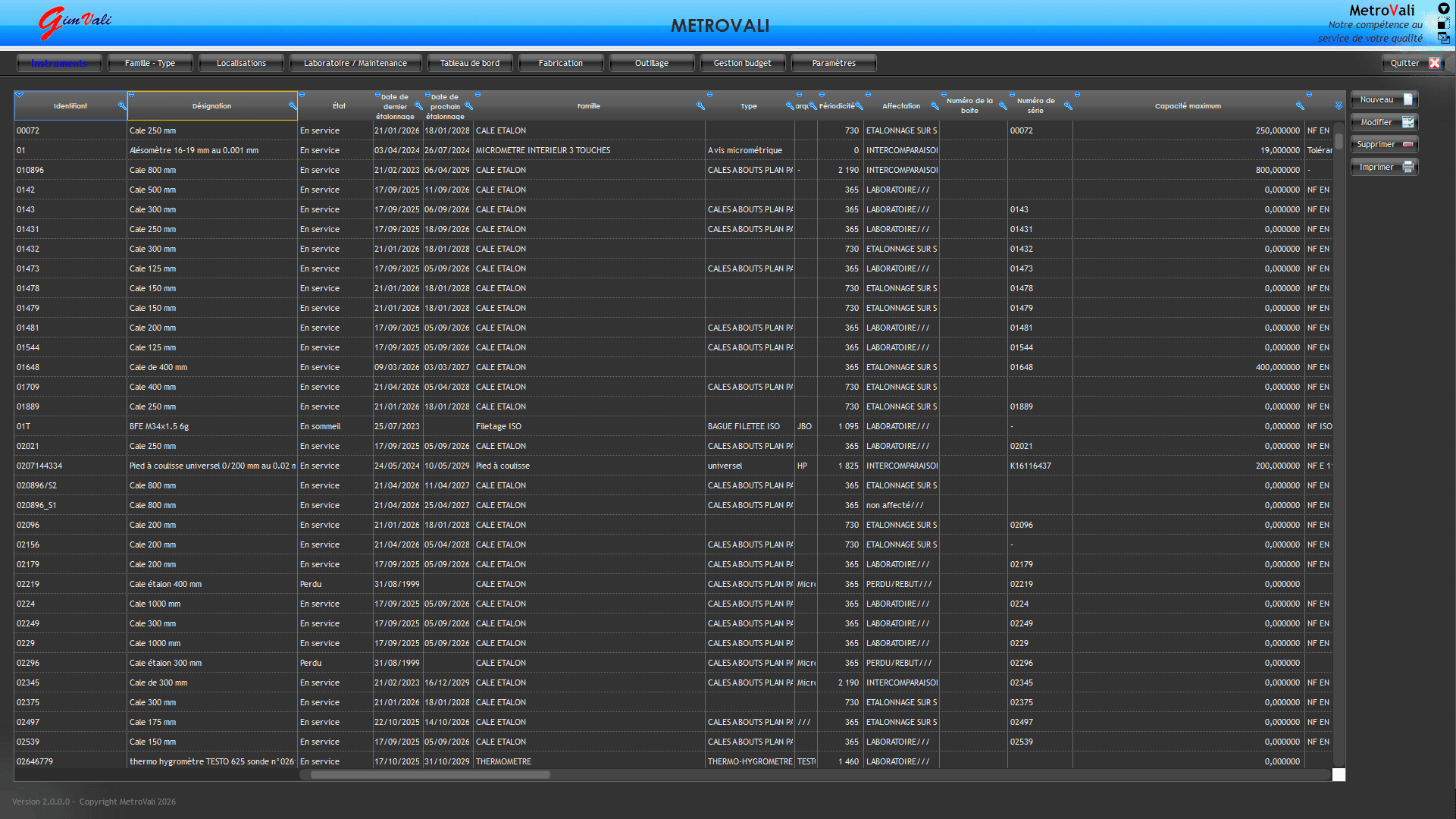Screen dimensions: 1456x819
Task: Click the search magnifier in the Identifiant column header
Action: click(x=122, y=106)
